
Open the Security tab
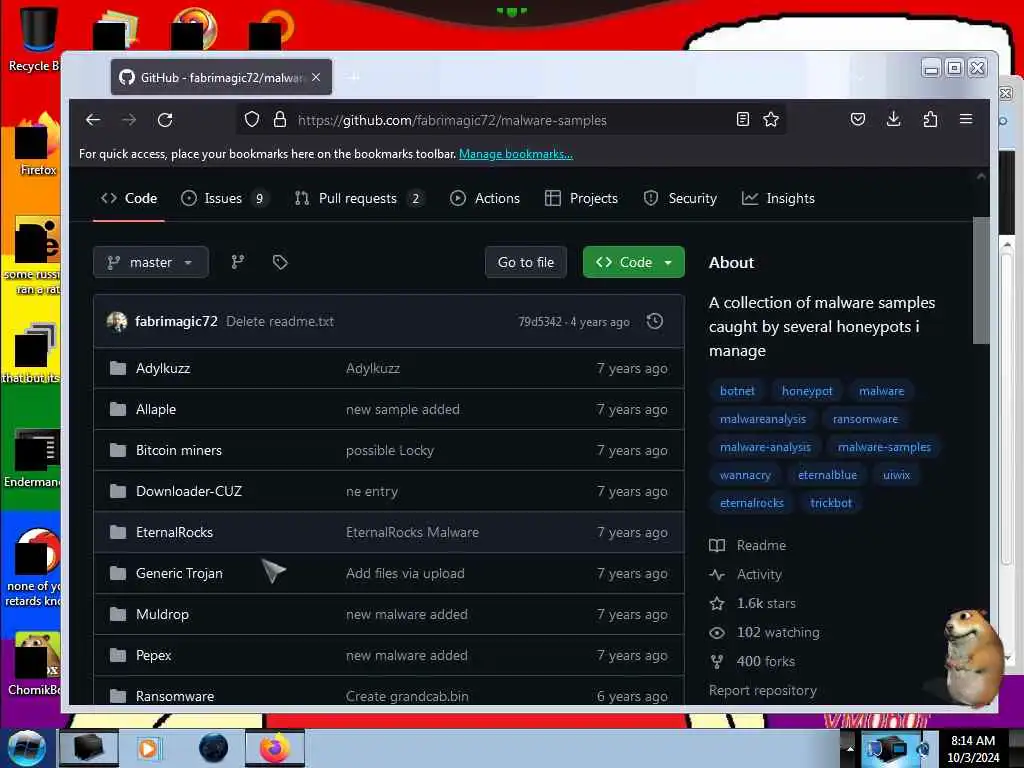click(680, 199)
